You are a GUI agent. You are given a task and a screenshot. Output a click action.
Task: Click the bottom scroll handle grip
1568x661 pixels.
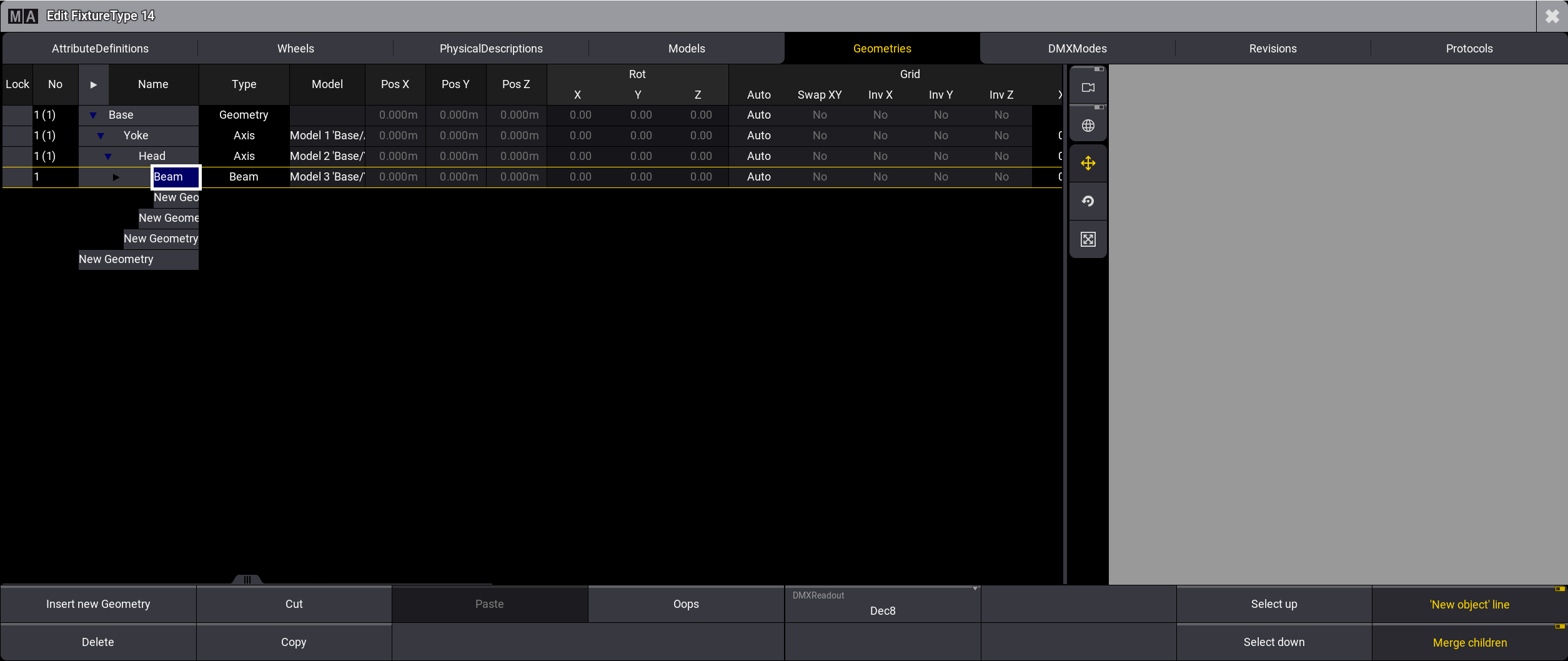click(x=247, y=579)
